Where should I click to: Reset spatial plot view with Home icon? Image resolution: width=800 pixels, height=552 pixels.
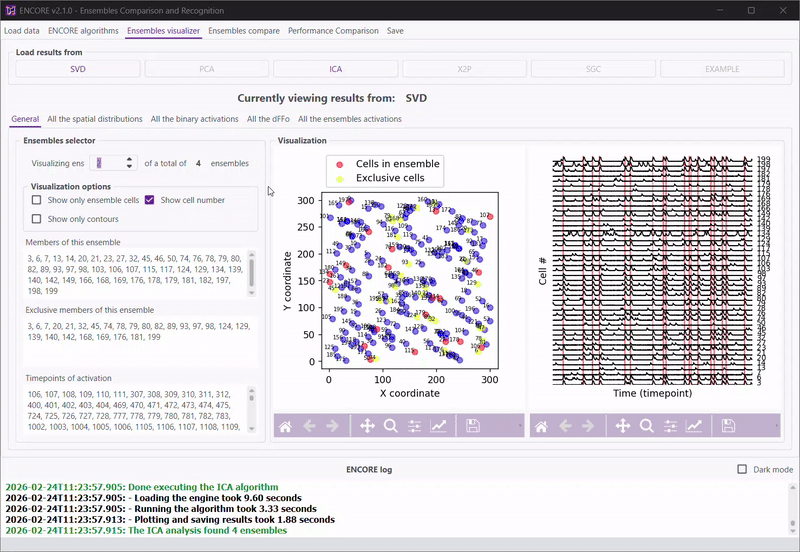click(x=285, y=426)
